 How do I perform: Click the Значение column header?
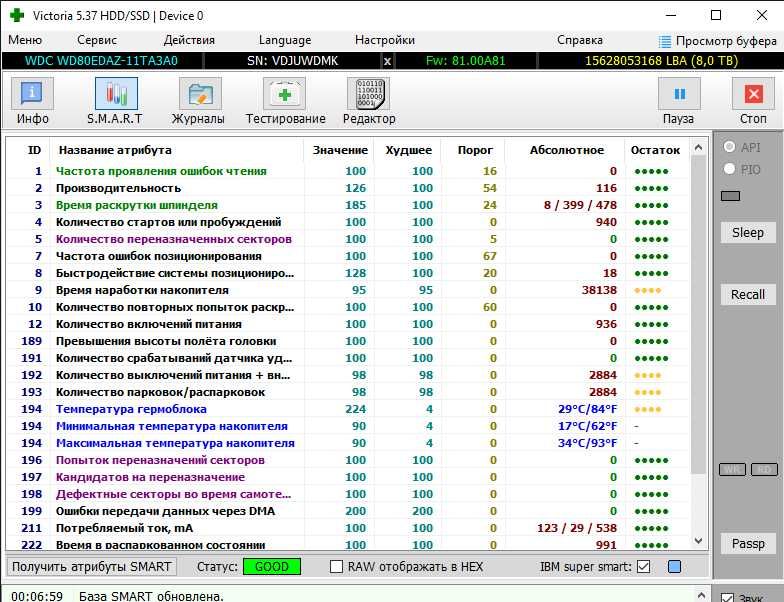[340, 150]
